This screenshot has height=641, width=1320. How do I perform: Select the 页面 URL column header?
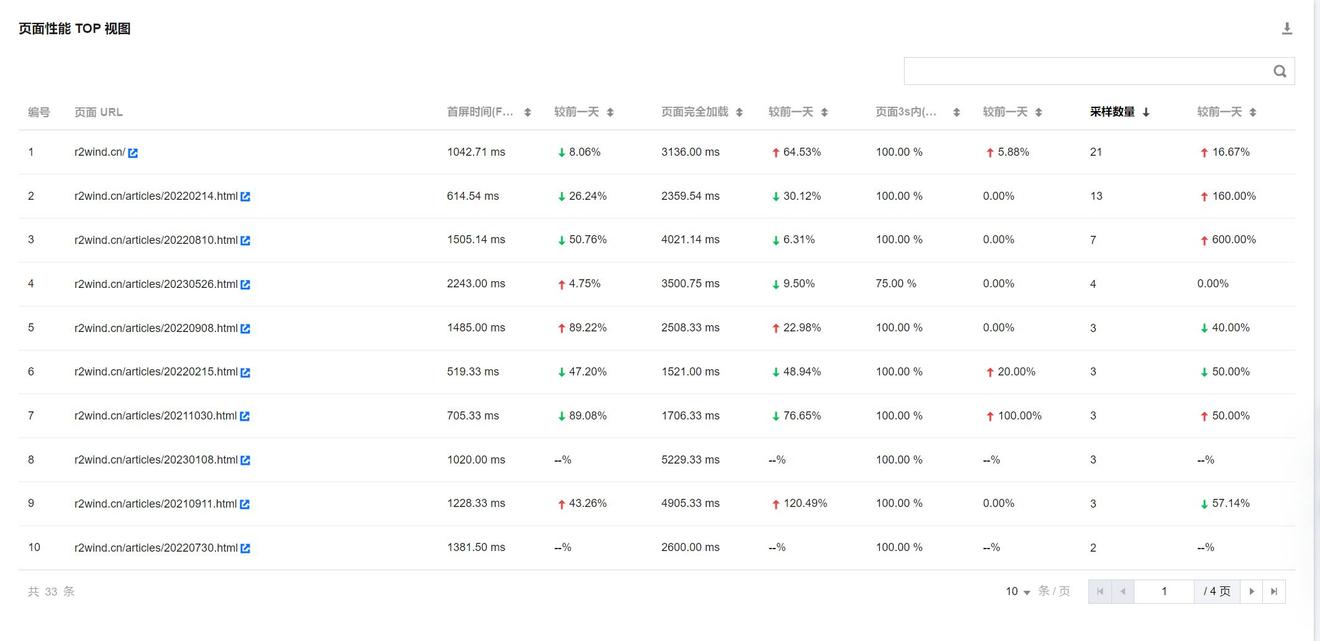tap(96, 111)
